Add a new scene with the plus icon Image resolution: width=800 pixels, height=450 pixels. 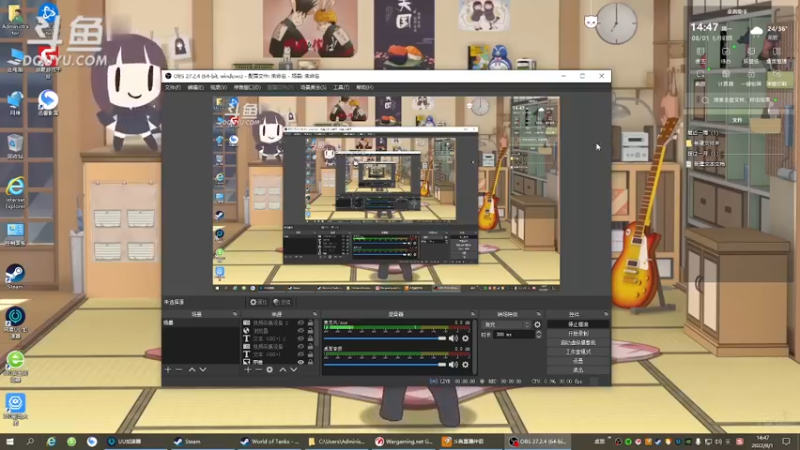[168, 369]
